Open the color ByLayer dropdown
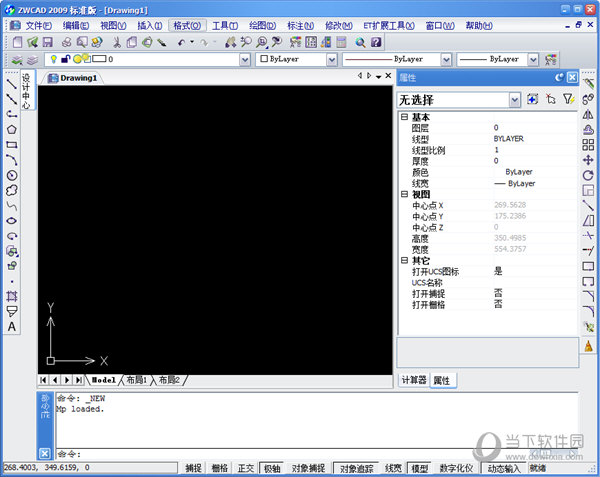The height and width of the screenshot is (477, 600). pyautogui.click(x=332, y=59)
